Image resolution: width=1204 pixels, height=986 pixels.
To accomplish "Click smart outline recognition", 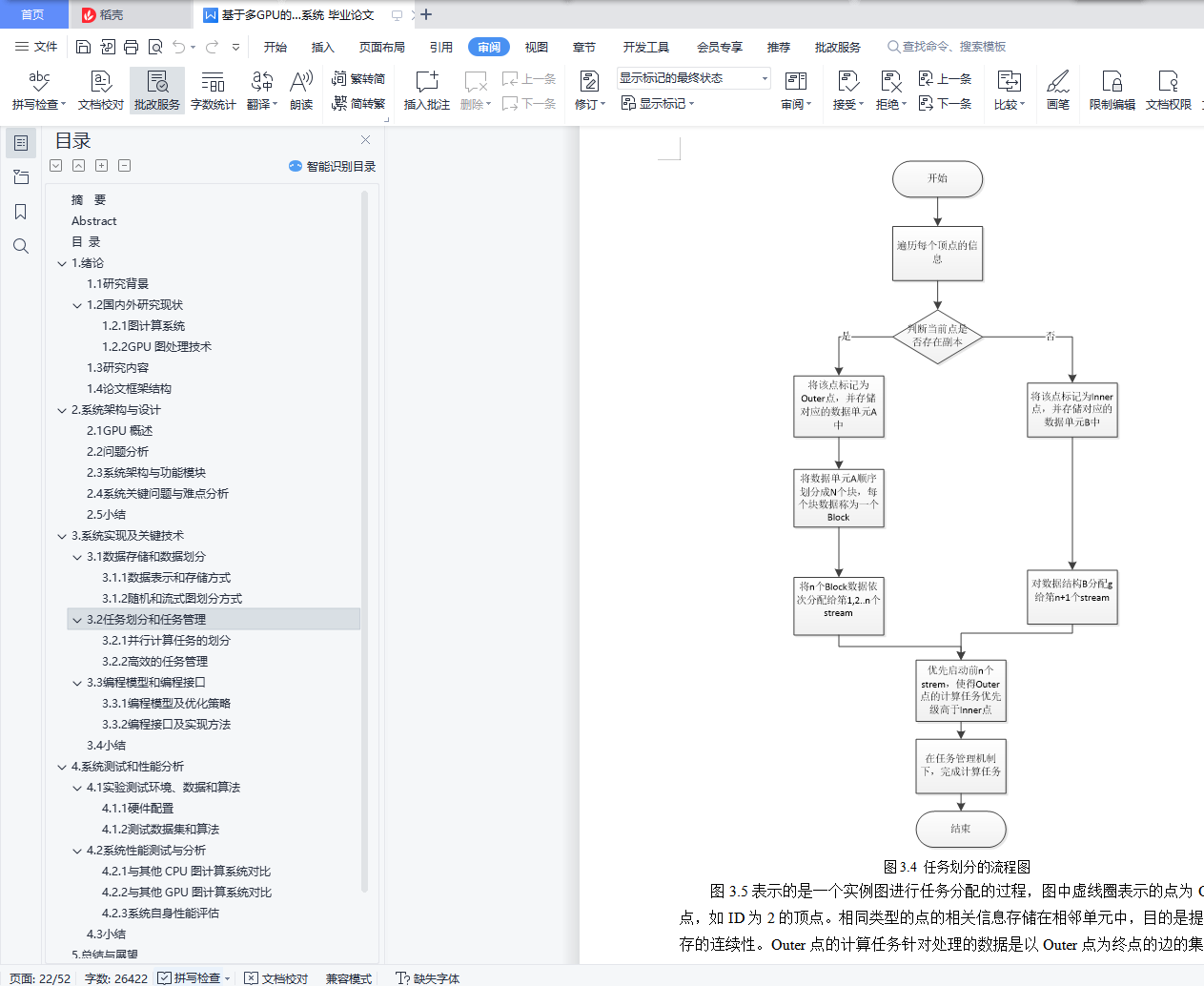I will pyautogui.click(x=332, y=166).
